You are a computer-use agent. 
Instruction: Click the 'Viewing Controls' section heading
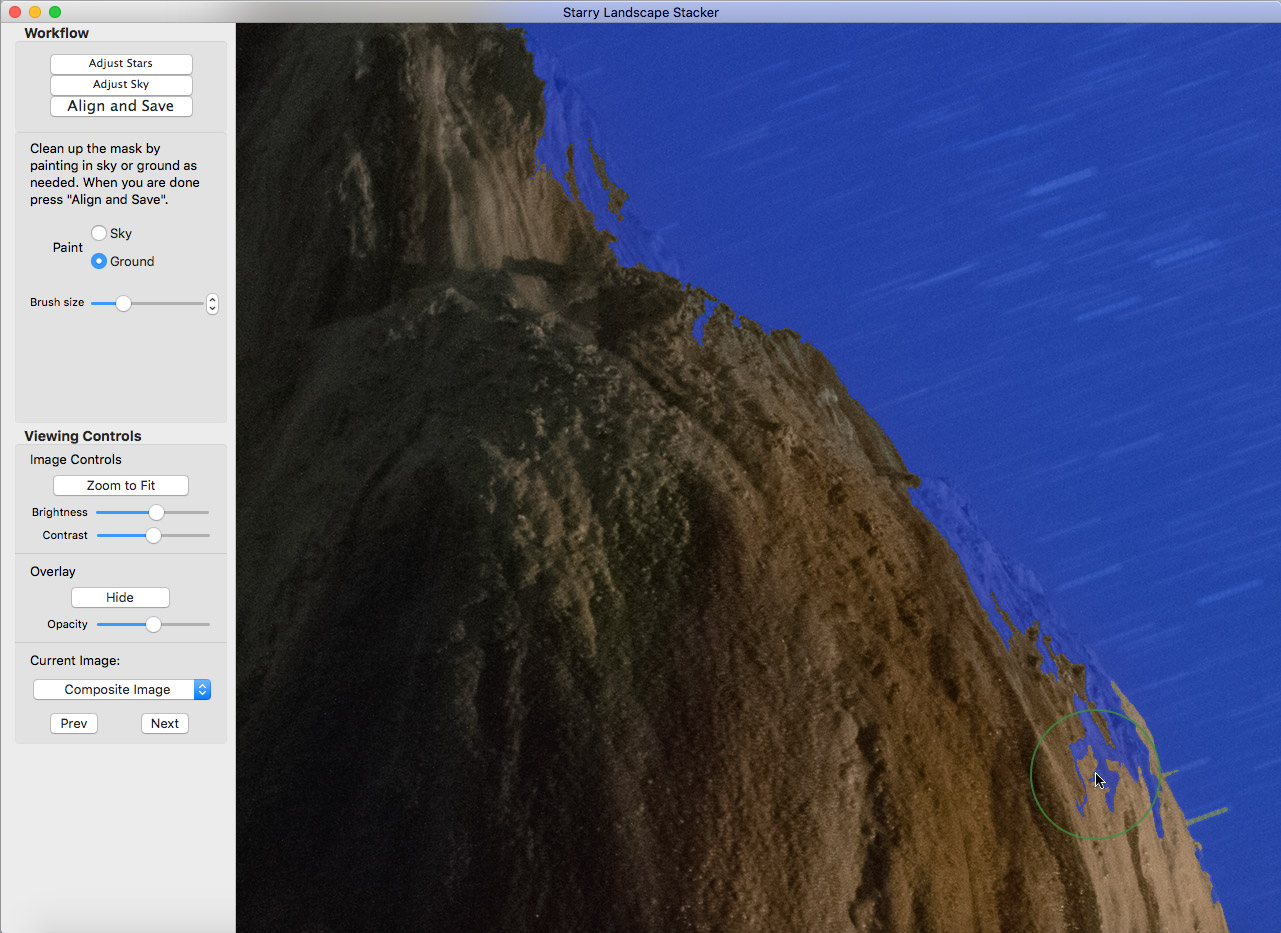click(x=83, y=436)
